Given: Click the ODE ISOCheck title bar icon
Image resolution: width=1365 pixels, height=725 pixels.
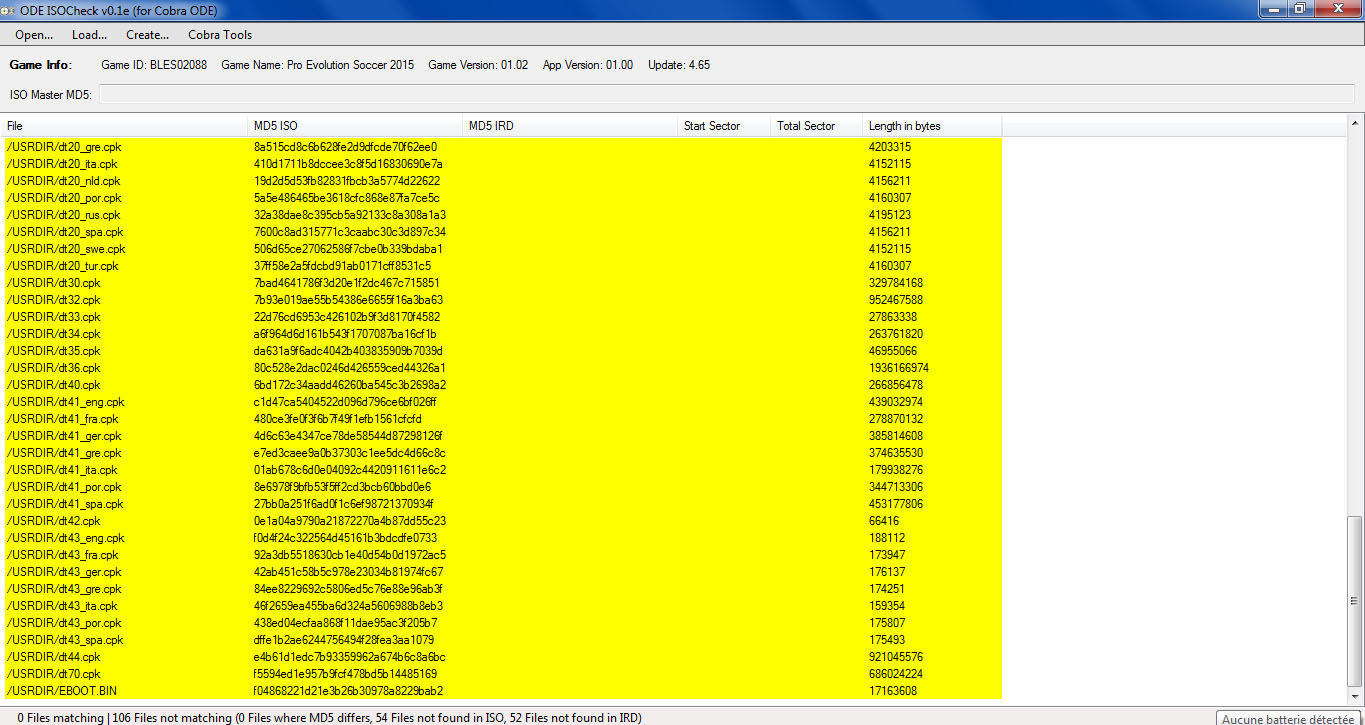Looking at the screenshot, I should 9,9.
